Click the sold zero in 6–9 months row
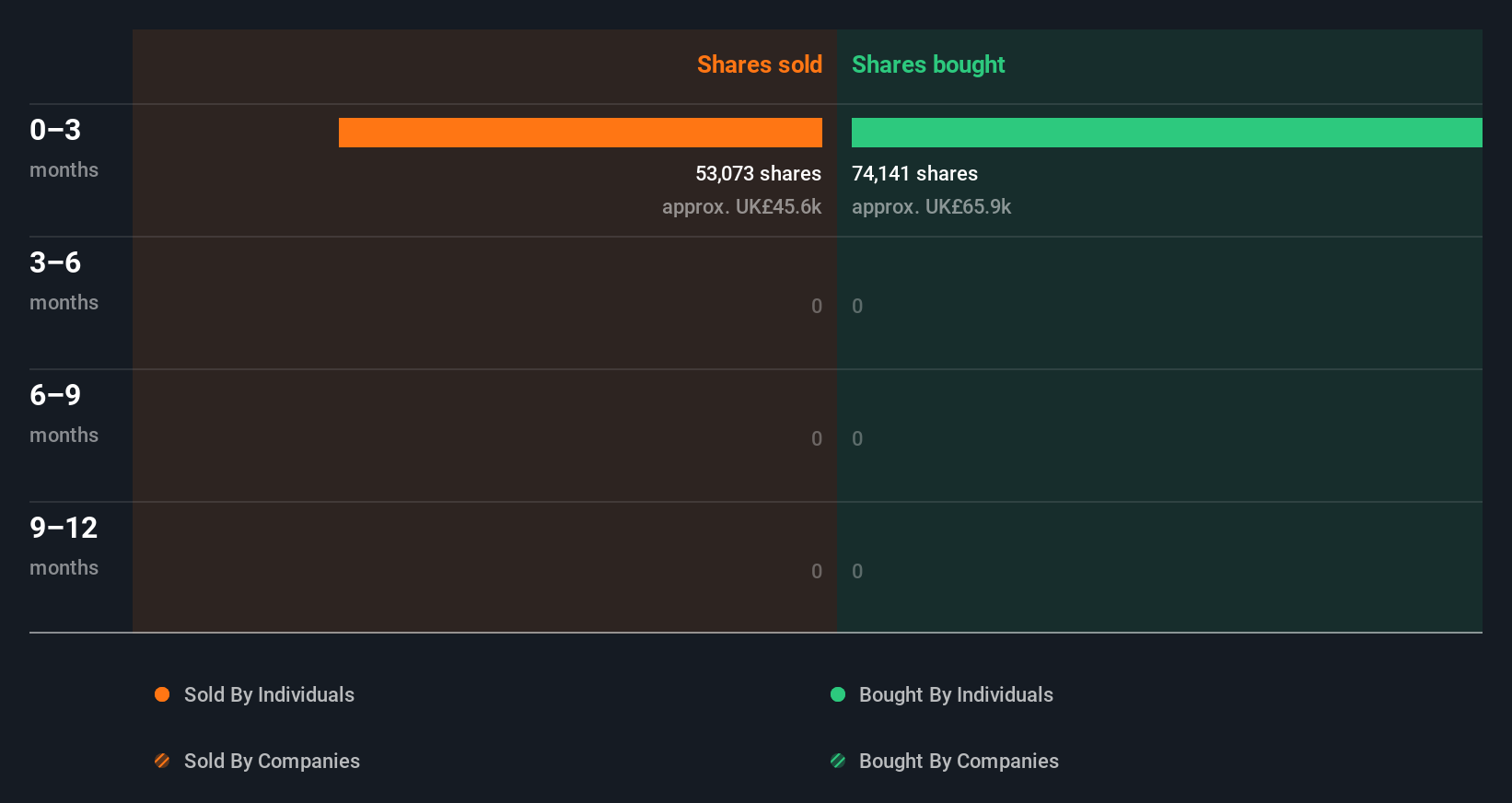Image resolution: width=1512 pixels, height=803 pixels. pos(817,438)
